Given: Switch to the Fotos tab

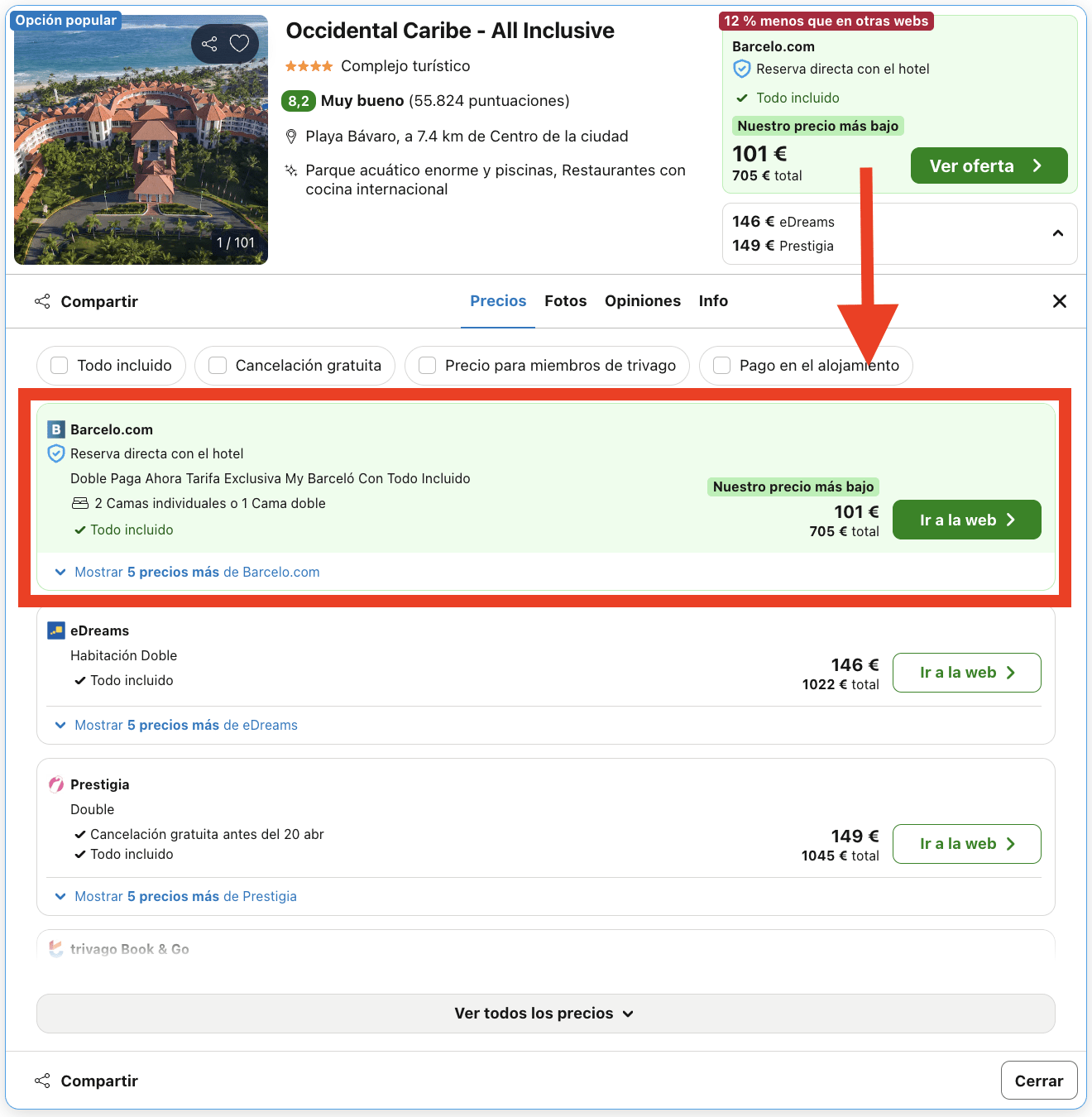Looking at the screenshot, I should click(565, 301).
